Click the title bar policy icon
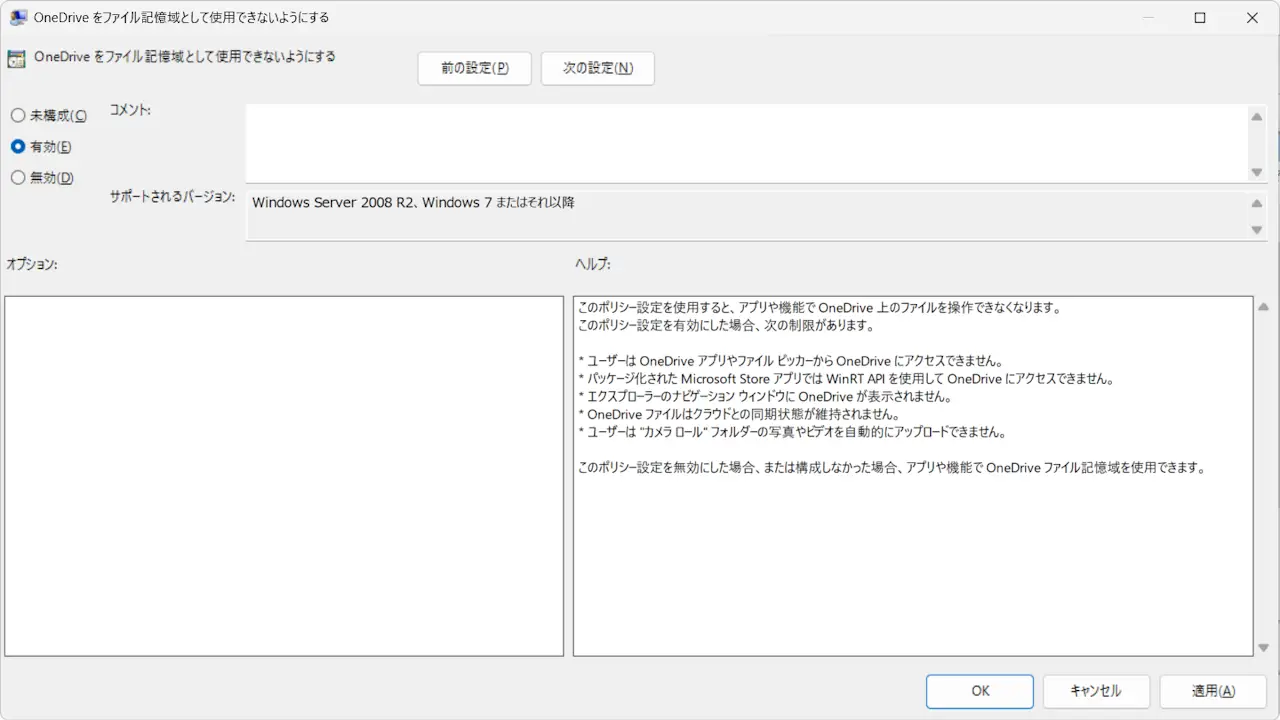 pyautogui.click(x=18, y=17)
